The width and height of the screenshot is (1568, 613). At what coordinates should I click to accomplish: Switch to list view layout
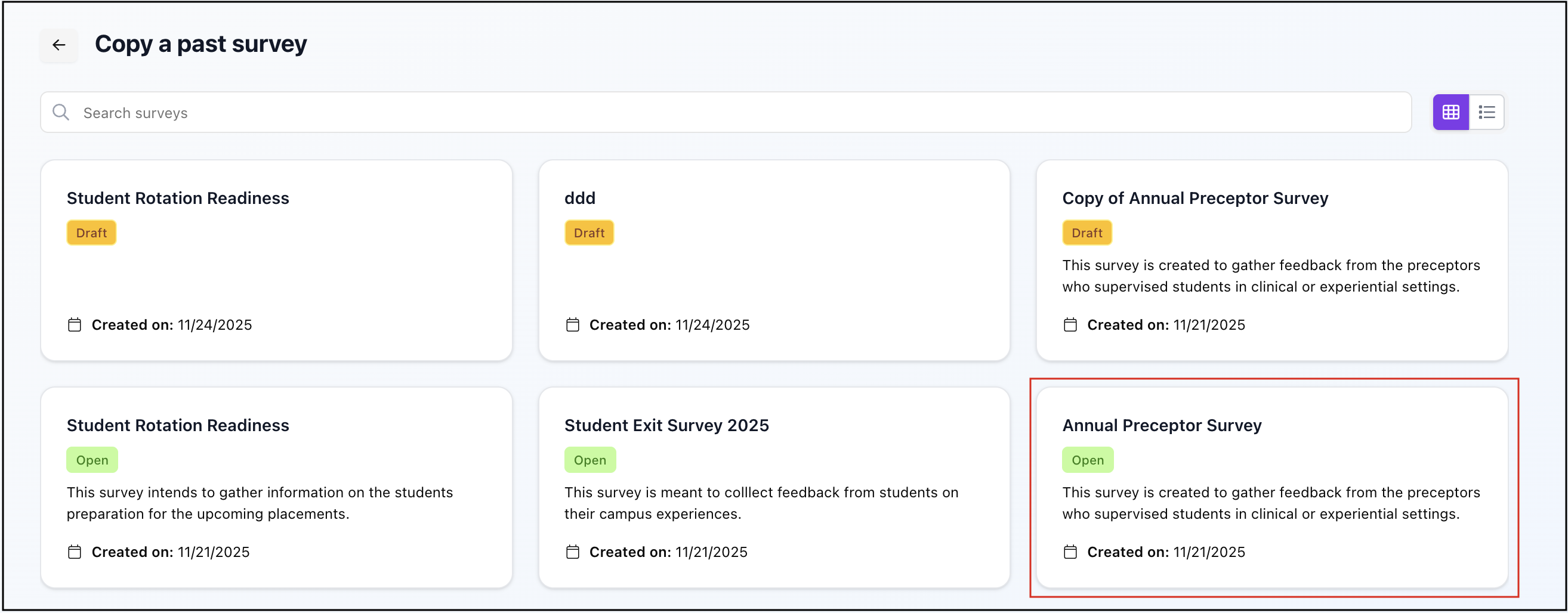[x=1486, y=113]
